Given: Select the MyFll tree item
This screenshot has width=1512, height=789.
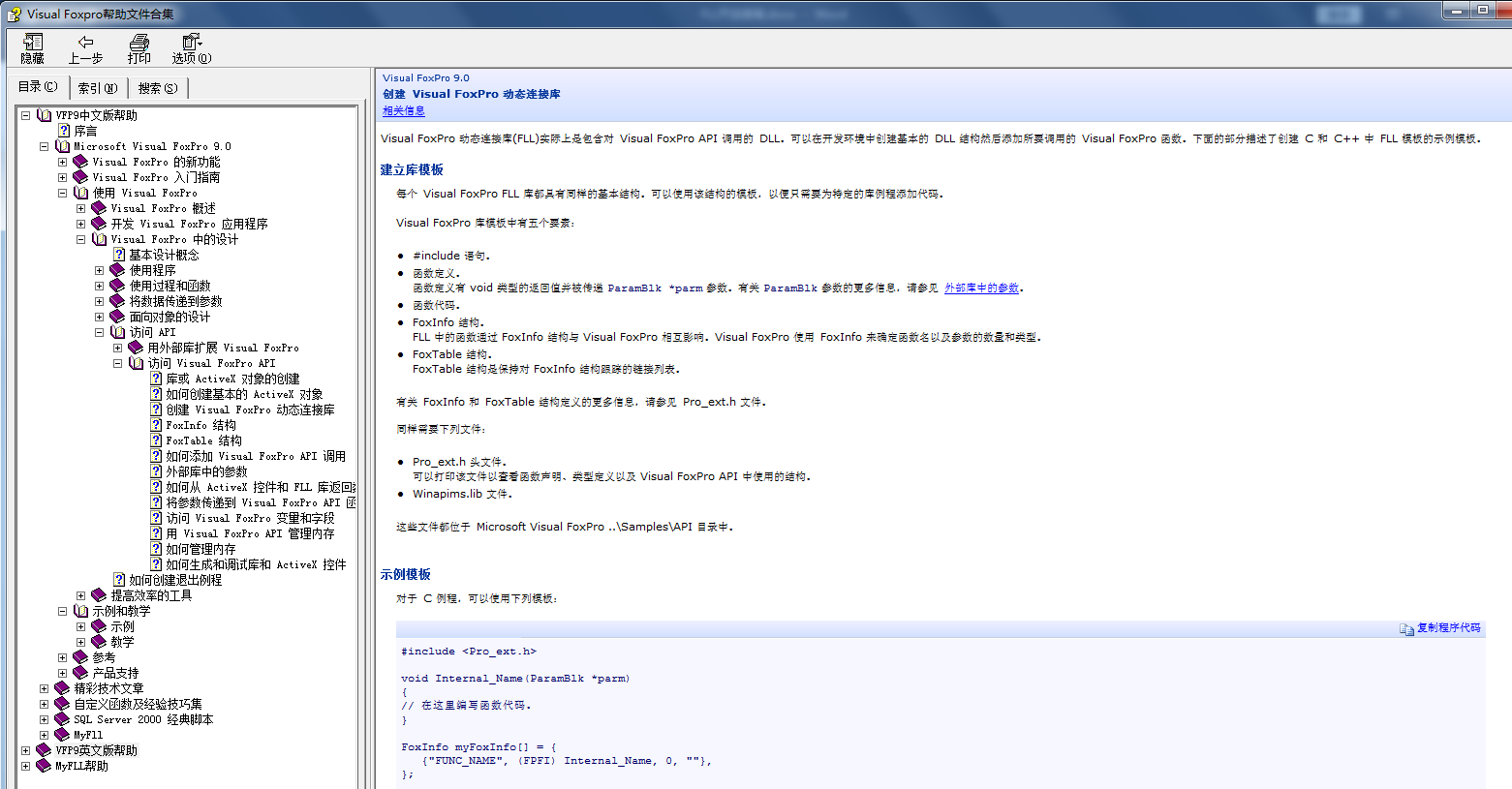Looking at the screenshot, I should pyautogui.click(x=88, y=735).
